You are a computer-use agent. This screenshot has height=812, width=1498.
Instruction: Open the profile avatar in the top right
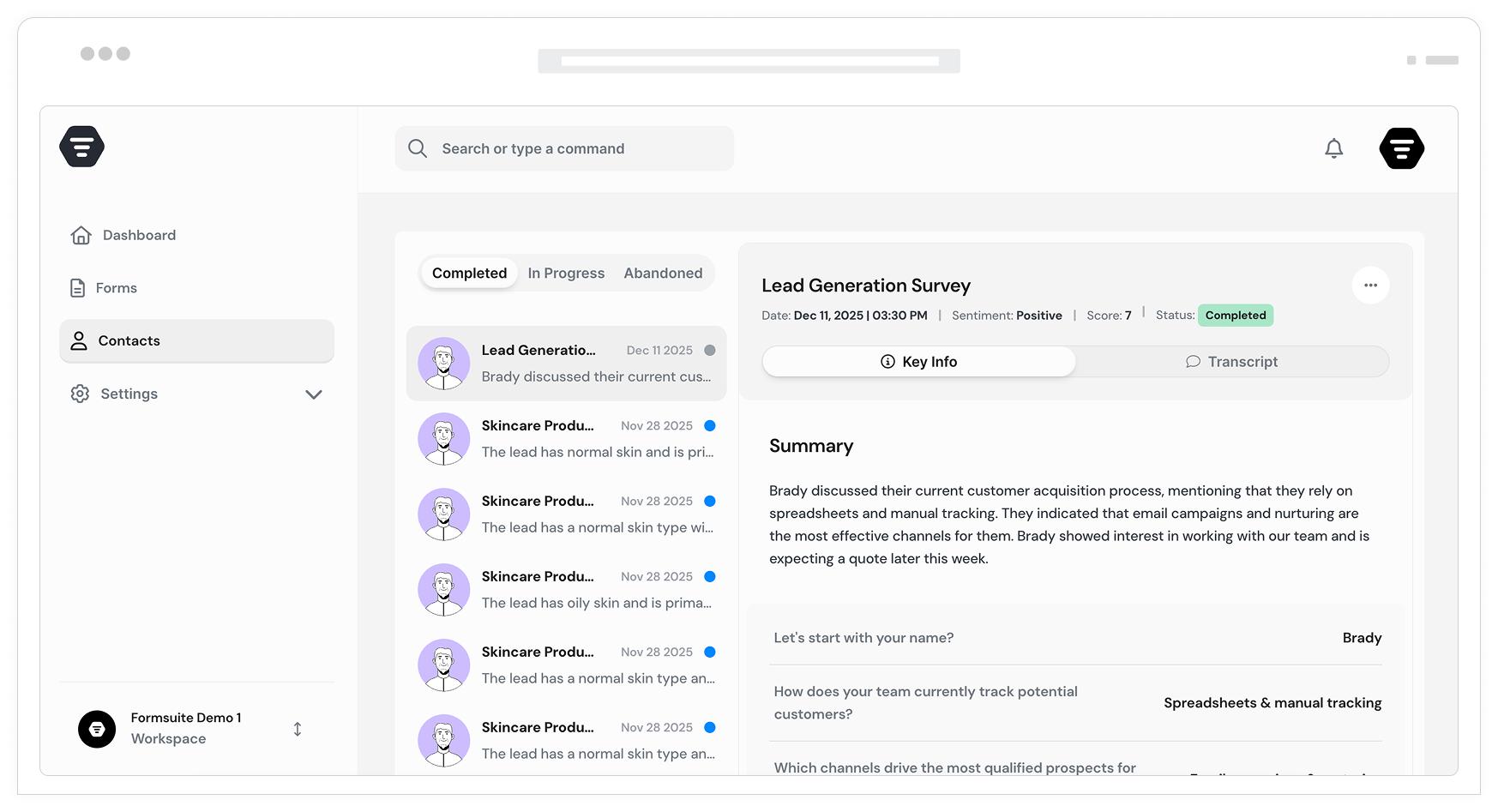coord(1401,148)
